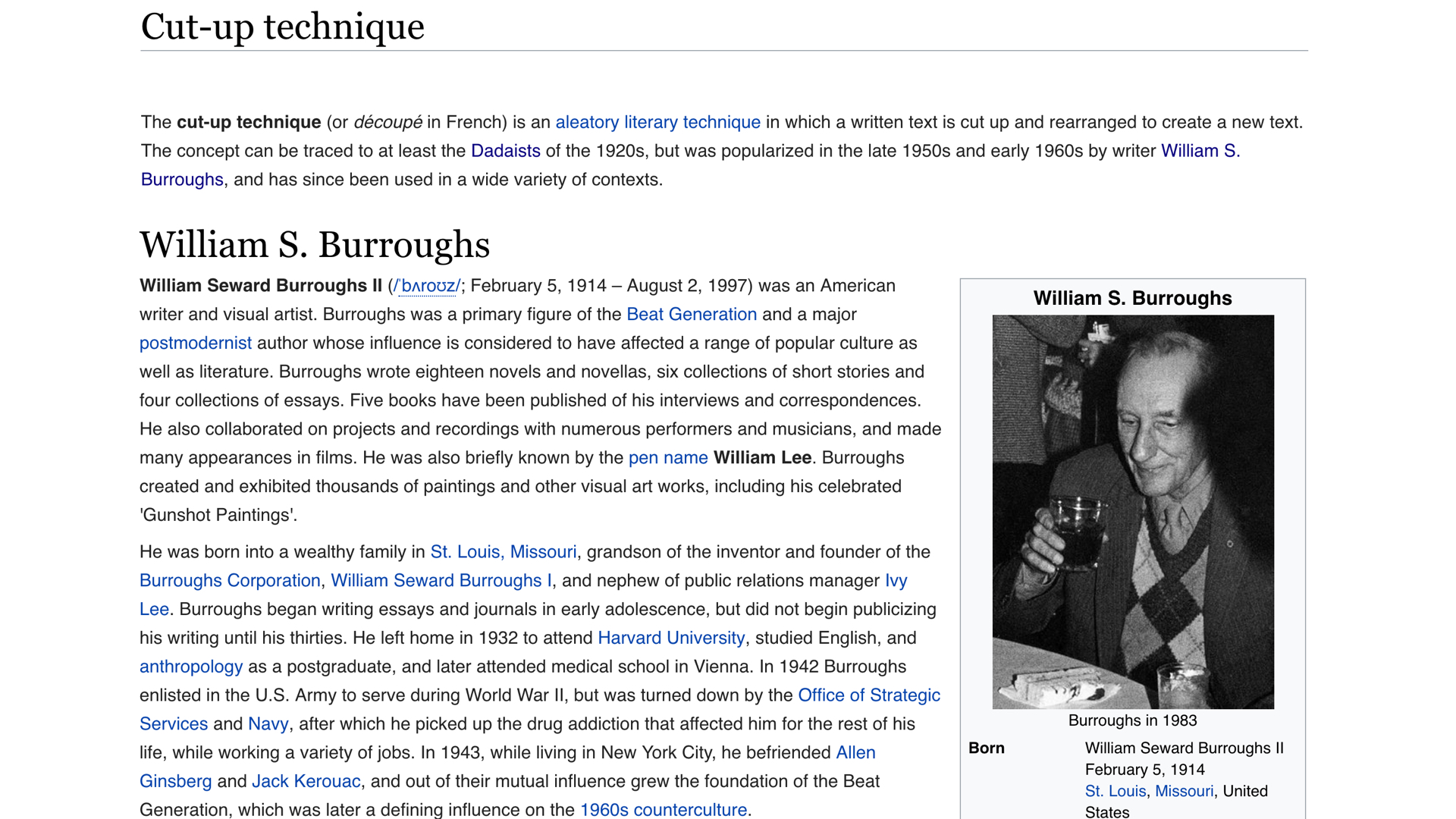Click the Burroughs 1983 infobox photo
Screen dimensions: 1456x819
click(x=1132, y=512)
